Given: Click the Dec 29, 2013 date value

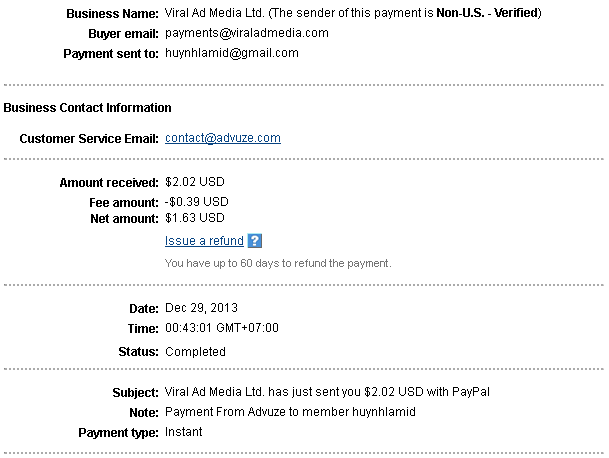Looking at the screenshot, I should pos(202,307).
